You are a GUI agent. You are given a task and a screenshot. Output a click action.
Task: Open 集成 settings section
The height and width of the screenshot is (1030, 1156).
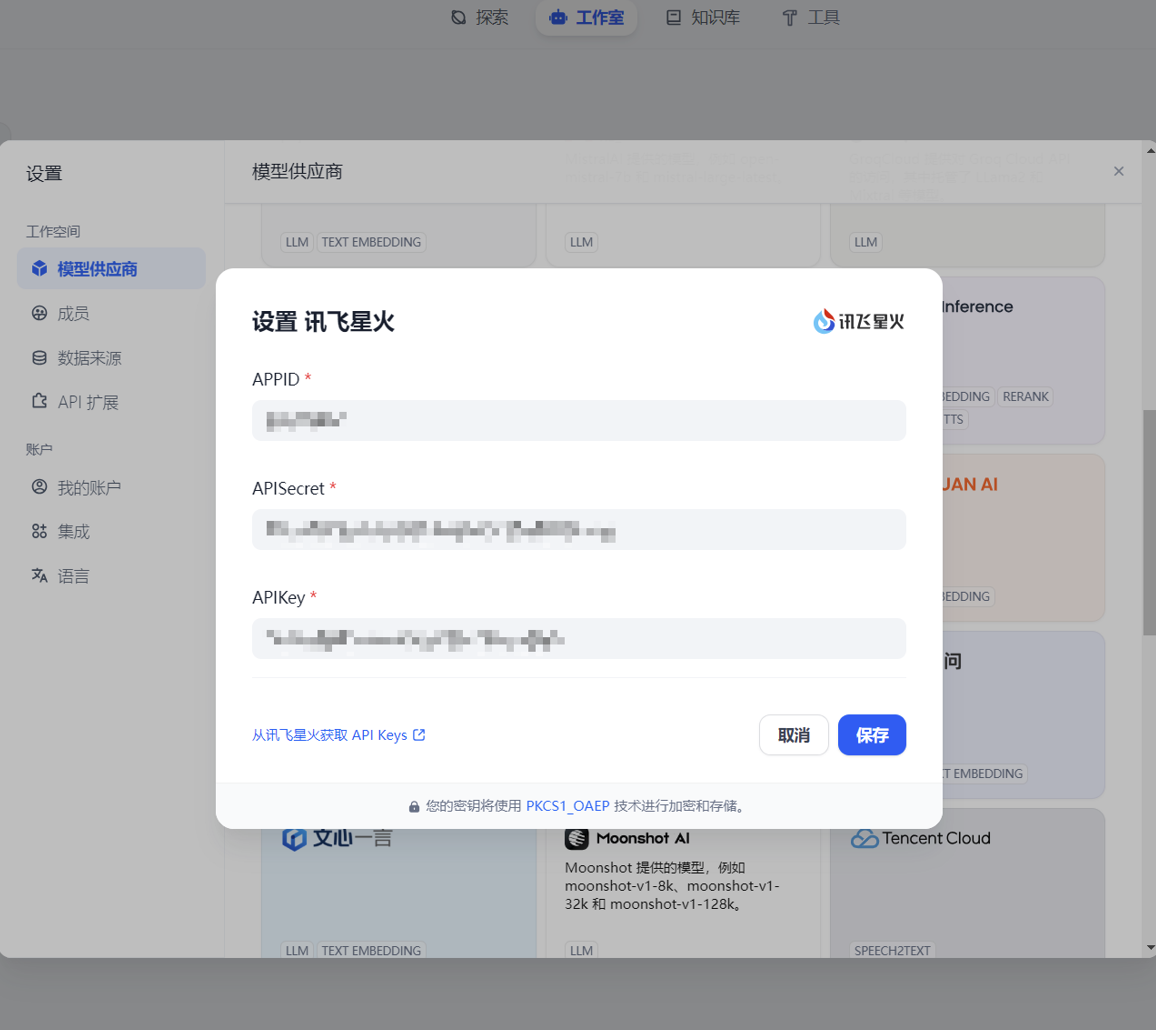(111, 532)
